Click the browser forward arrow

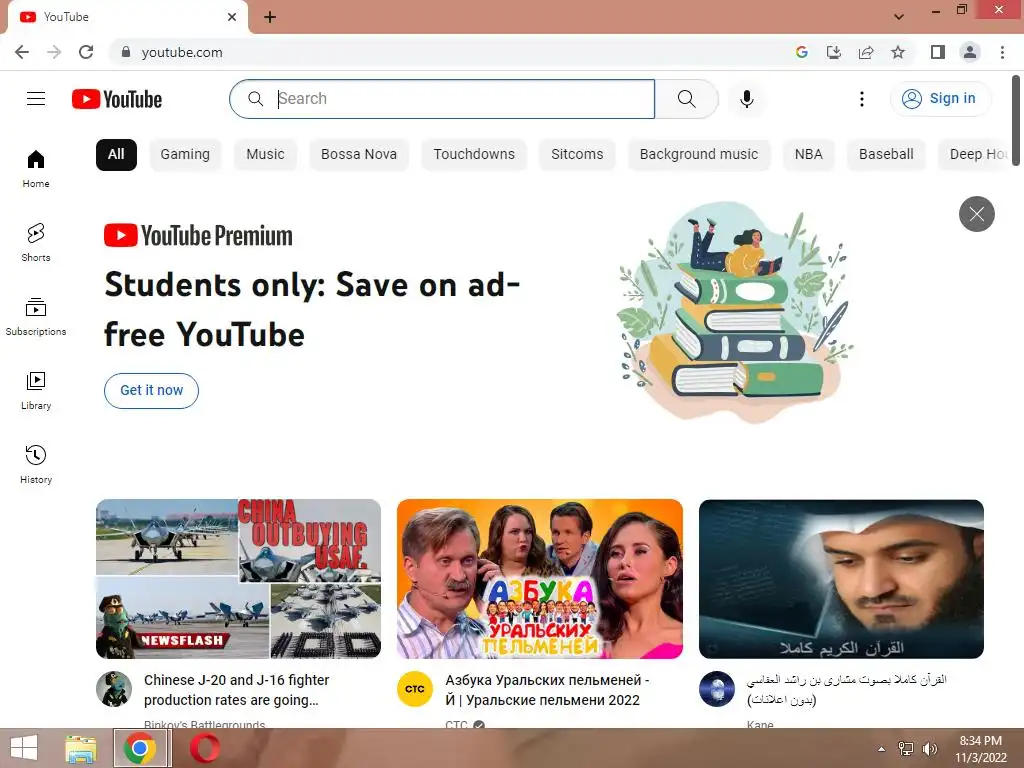[54, 52]
